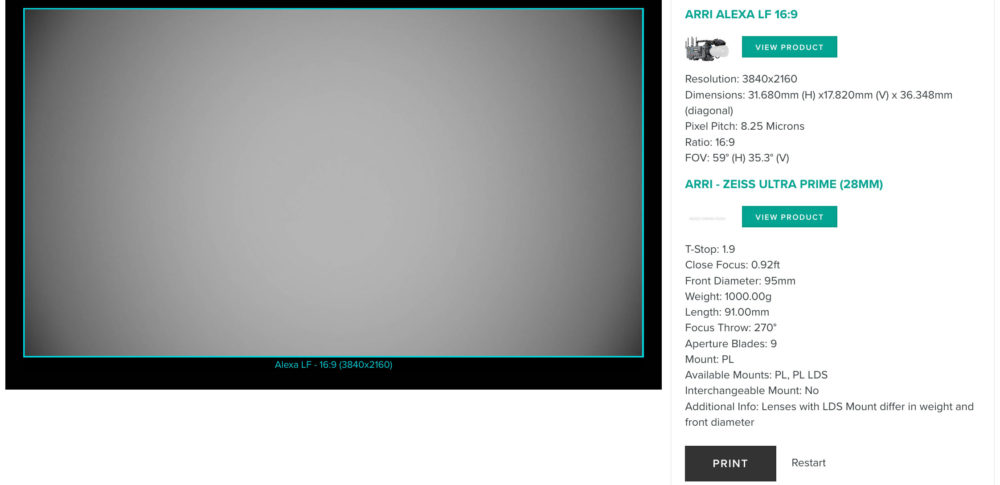The width and height of the screenshot is (1000, 485).
Task: Select the Additional Info LDS Mount note
Action: point(829,414)
